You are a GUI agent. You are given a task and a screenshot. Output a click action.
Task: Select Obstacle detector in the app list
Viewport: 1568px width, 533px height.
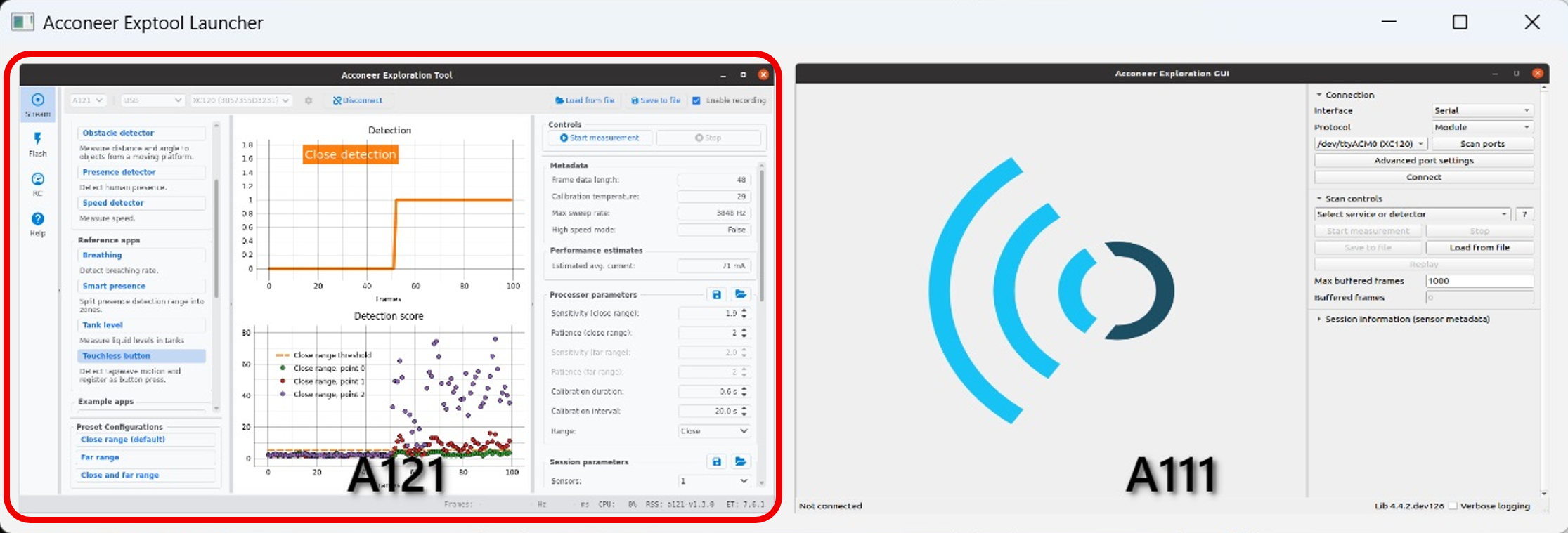click(141, 133)
